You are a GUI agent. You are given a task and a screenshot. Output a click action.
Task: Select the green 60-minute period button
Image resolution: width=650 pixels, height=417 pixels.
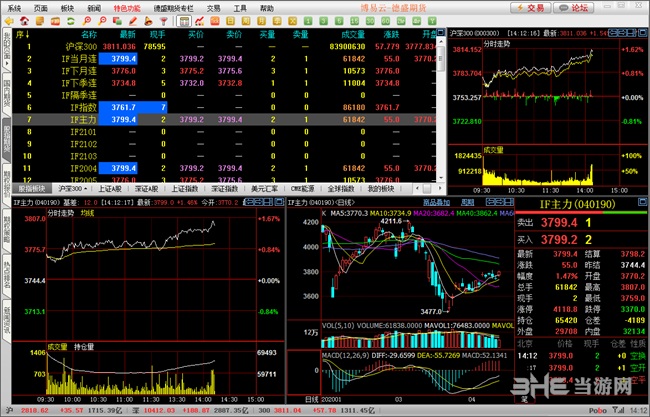point(386,21)
